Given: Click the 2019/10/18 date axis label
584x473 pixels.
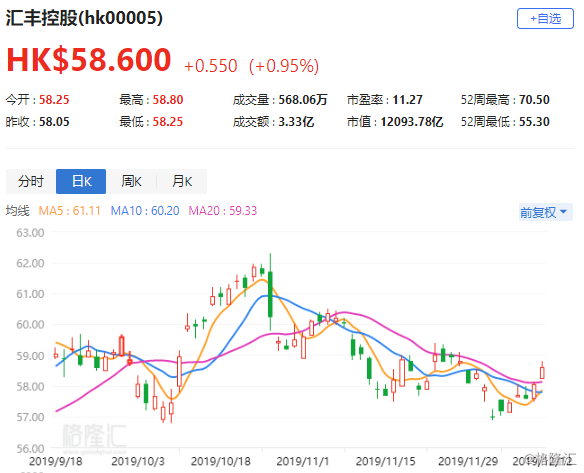Looking at the screenshot, I should pos(220,461).
